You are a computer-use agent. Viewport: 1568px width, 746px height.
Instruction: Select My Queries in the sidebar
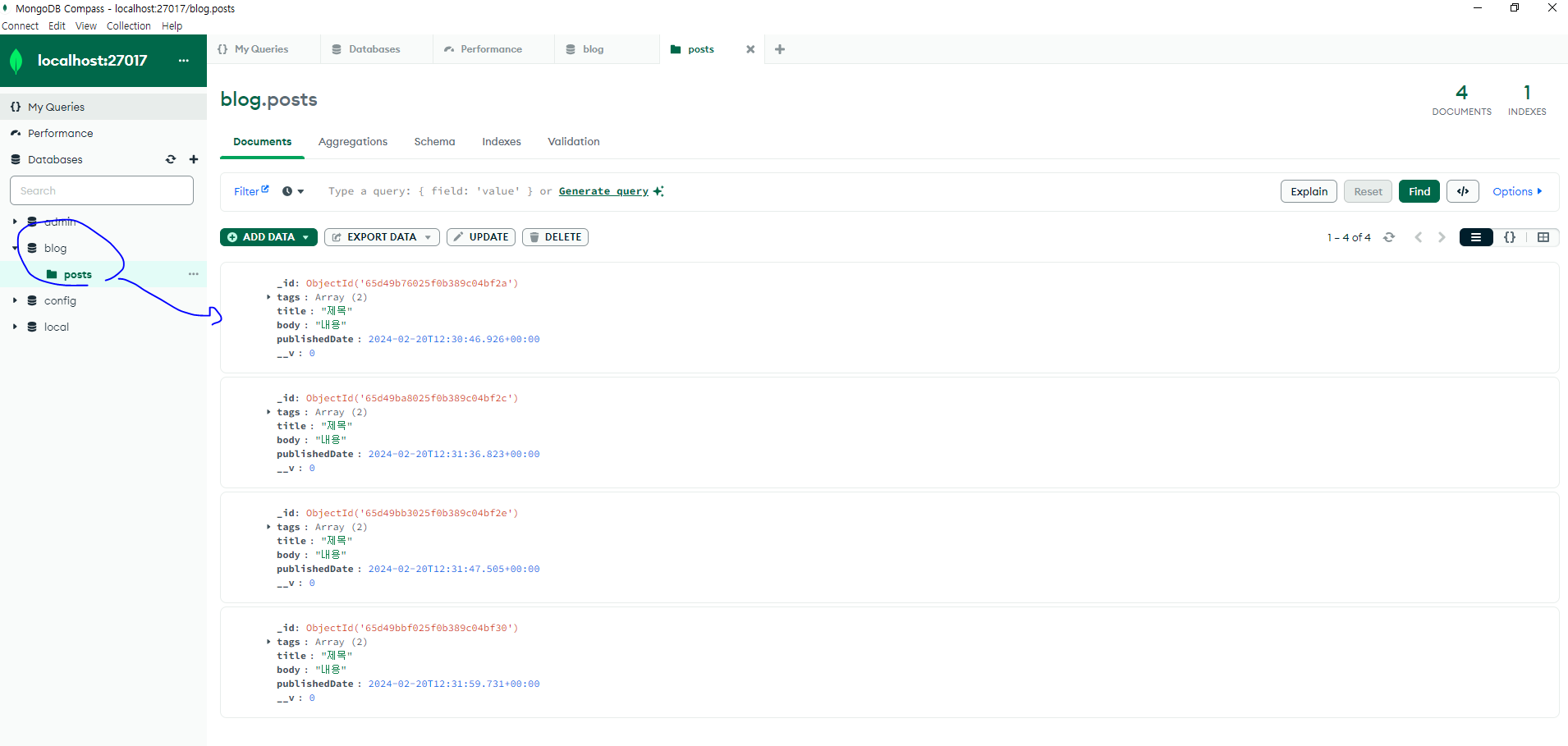pos(103,107)
